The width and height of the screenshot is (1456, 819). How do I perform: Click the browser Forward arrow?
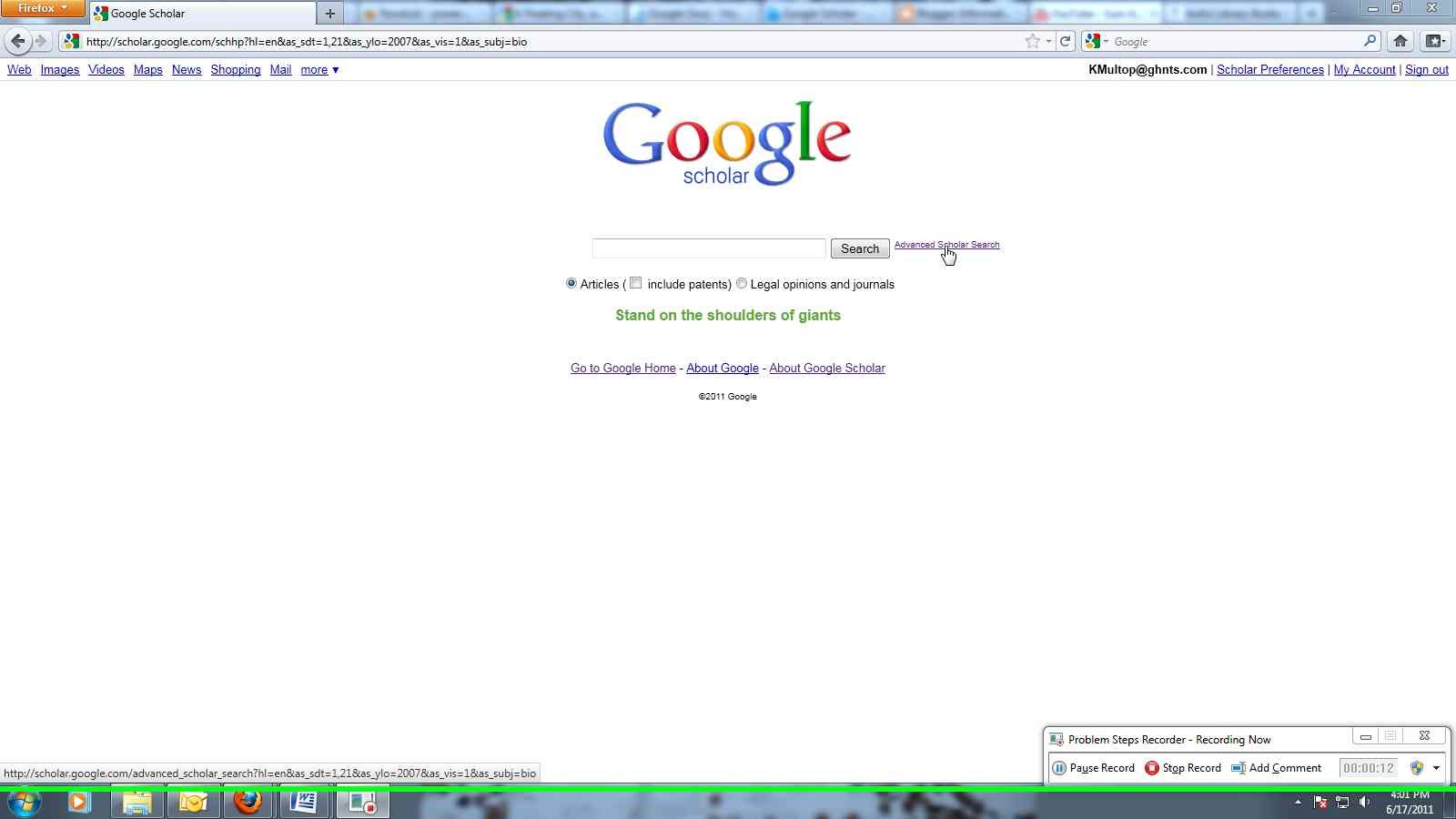point(41,41)
